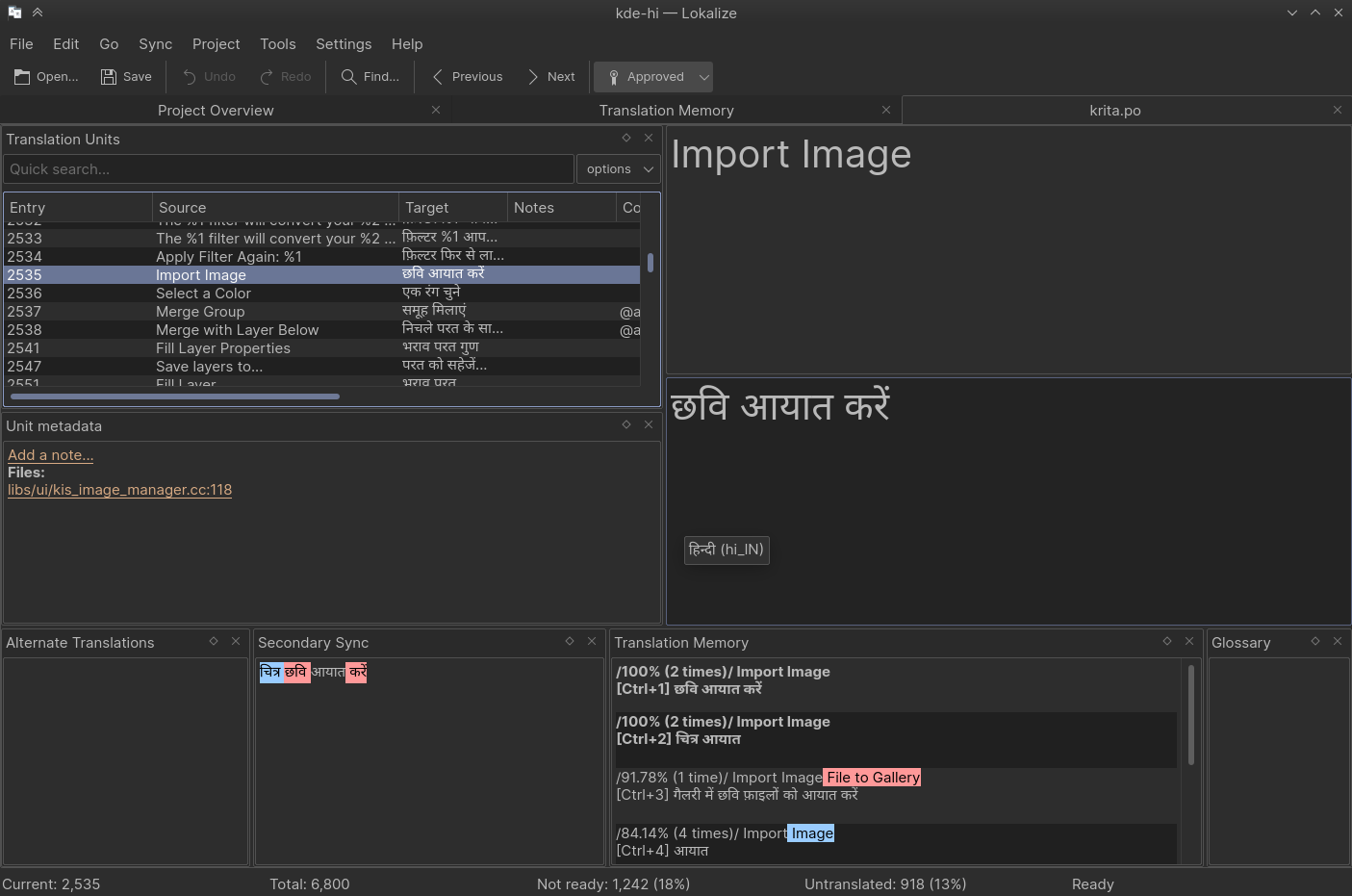Click the Add a note link

(50, 454)
